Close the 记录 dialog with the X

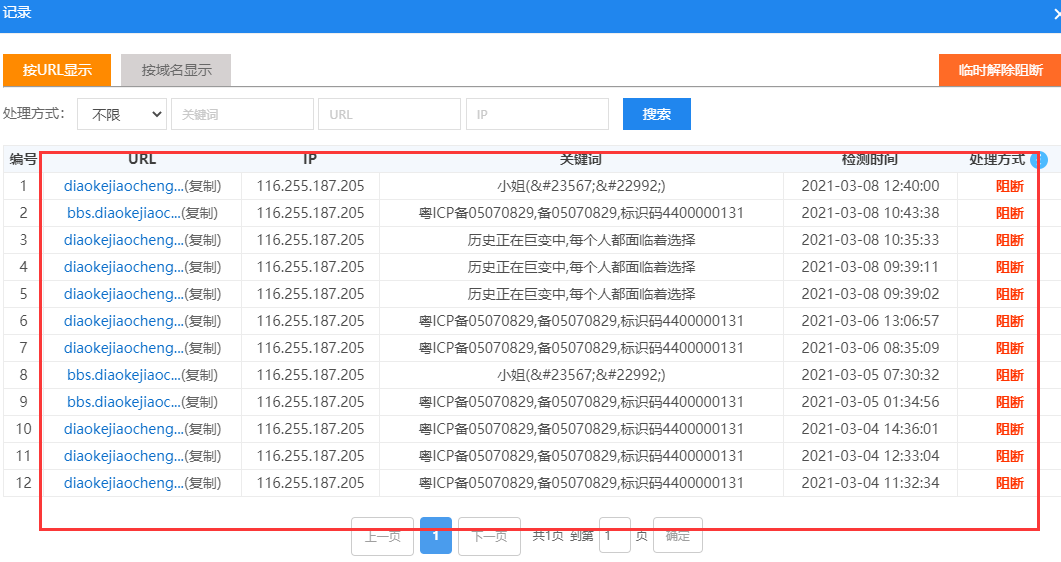pyautogui.click(x=1056, y=14)
